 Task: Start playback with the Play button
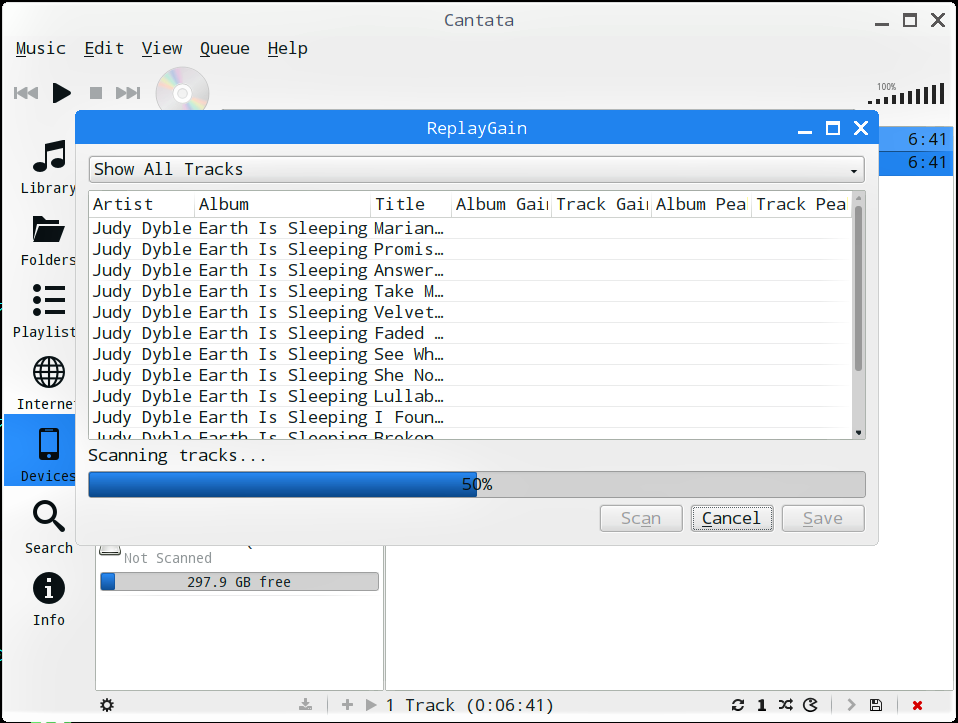(61, 93)
